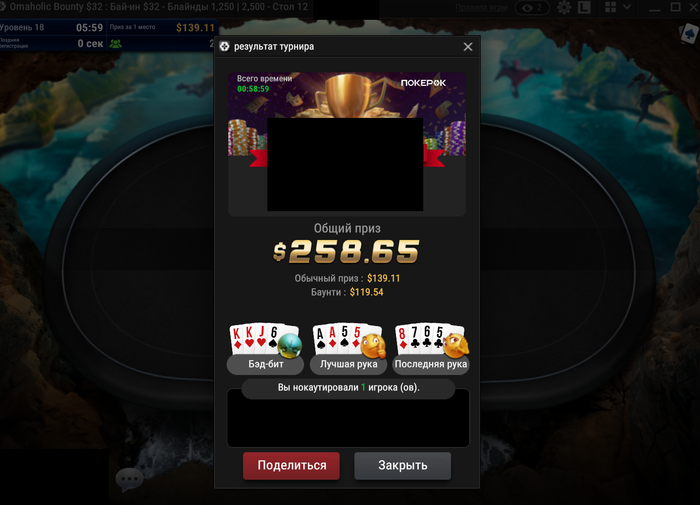Open the settings gear icon

coord(564,8)
